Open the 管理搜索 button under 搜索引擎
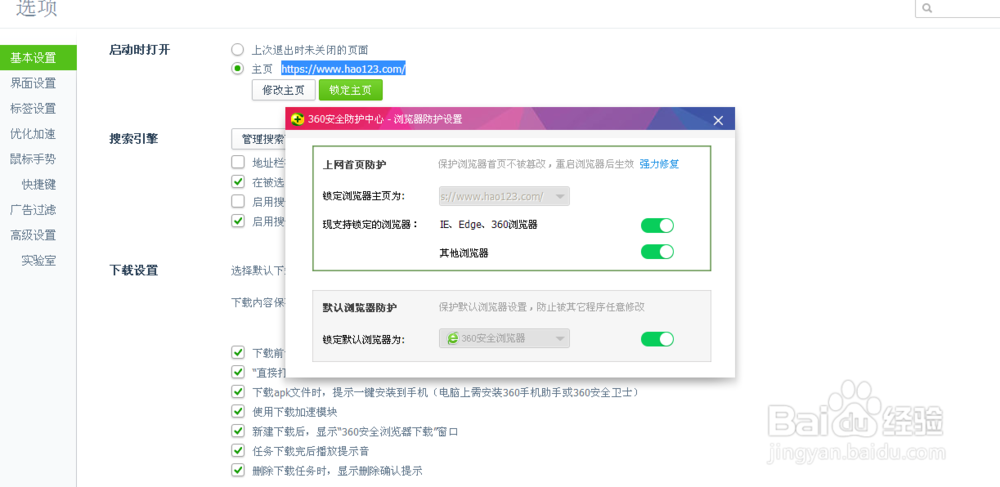 click(258, 139)
